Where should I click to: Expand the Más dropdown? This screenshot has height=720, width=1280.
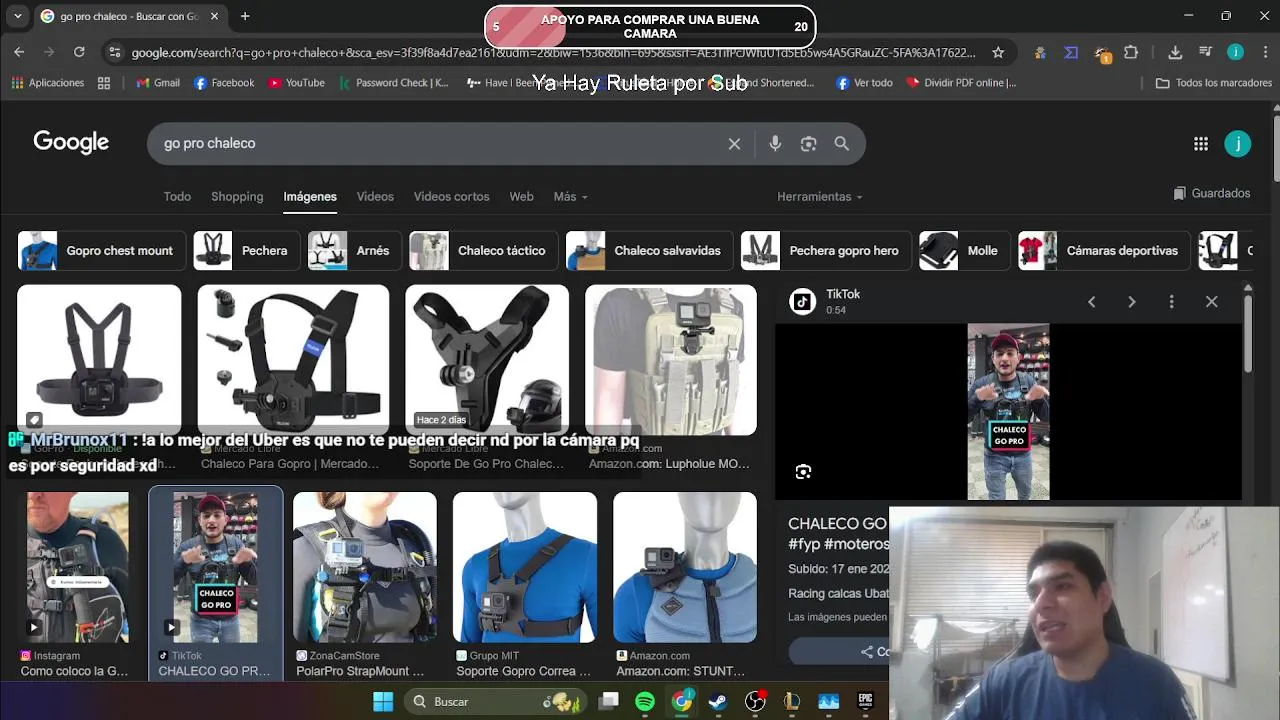(570, 197)
